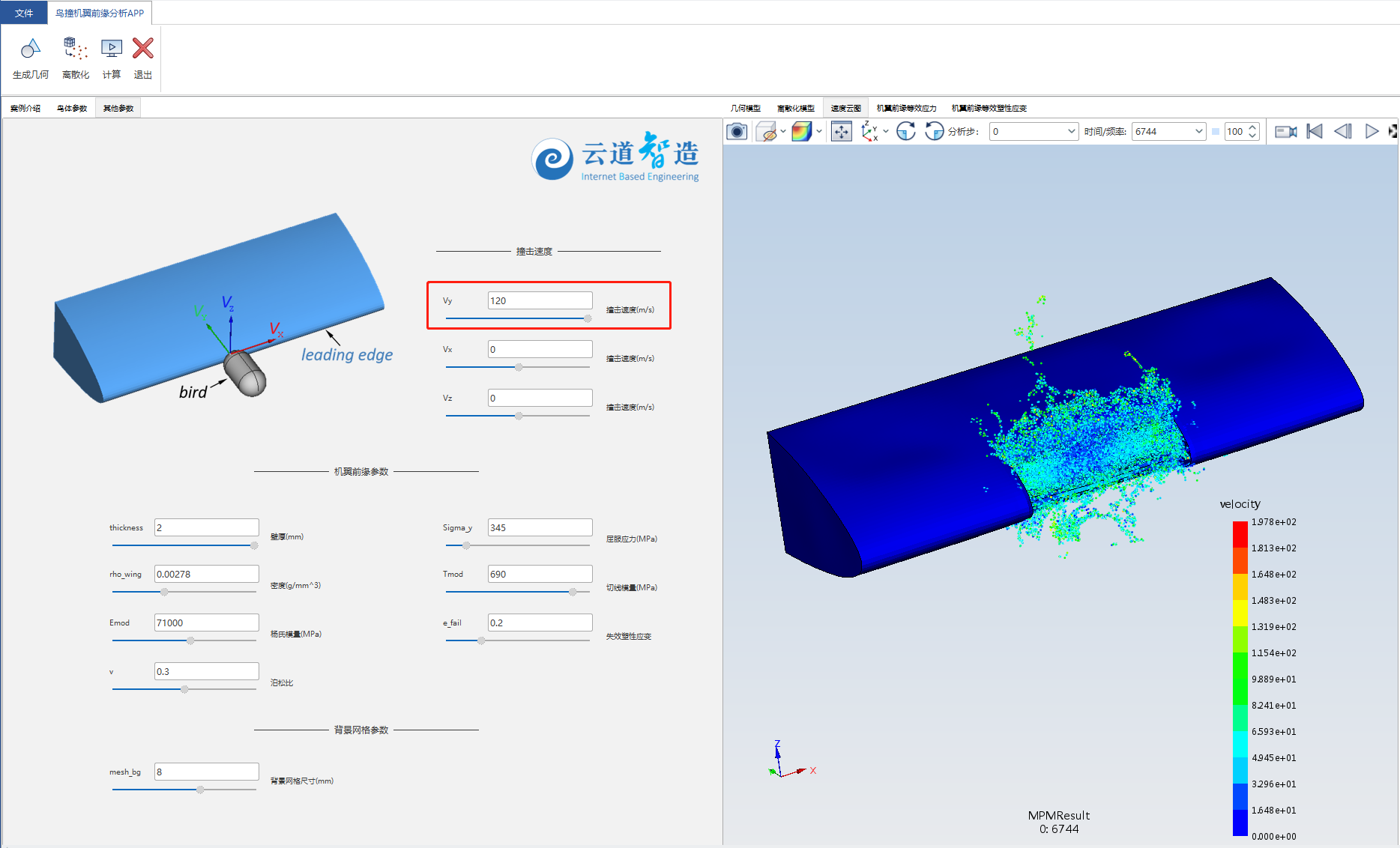Image resolution: width=1400 pixels, height=848 pixels.
Task: Click the rotate counterclockwise view icon
Action: [934, 132]
